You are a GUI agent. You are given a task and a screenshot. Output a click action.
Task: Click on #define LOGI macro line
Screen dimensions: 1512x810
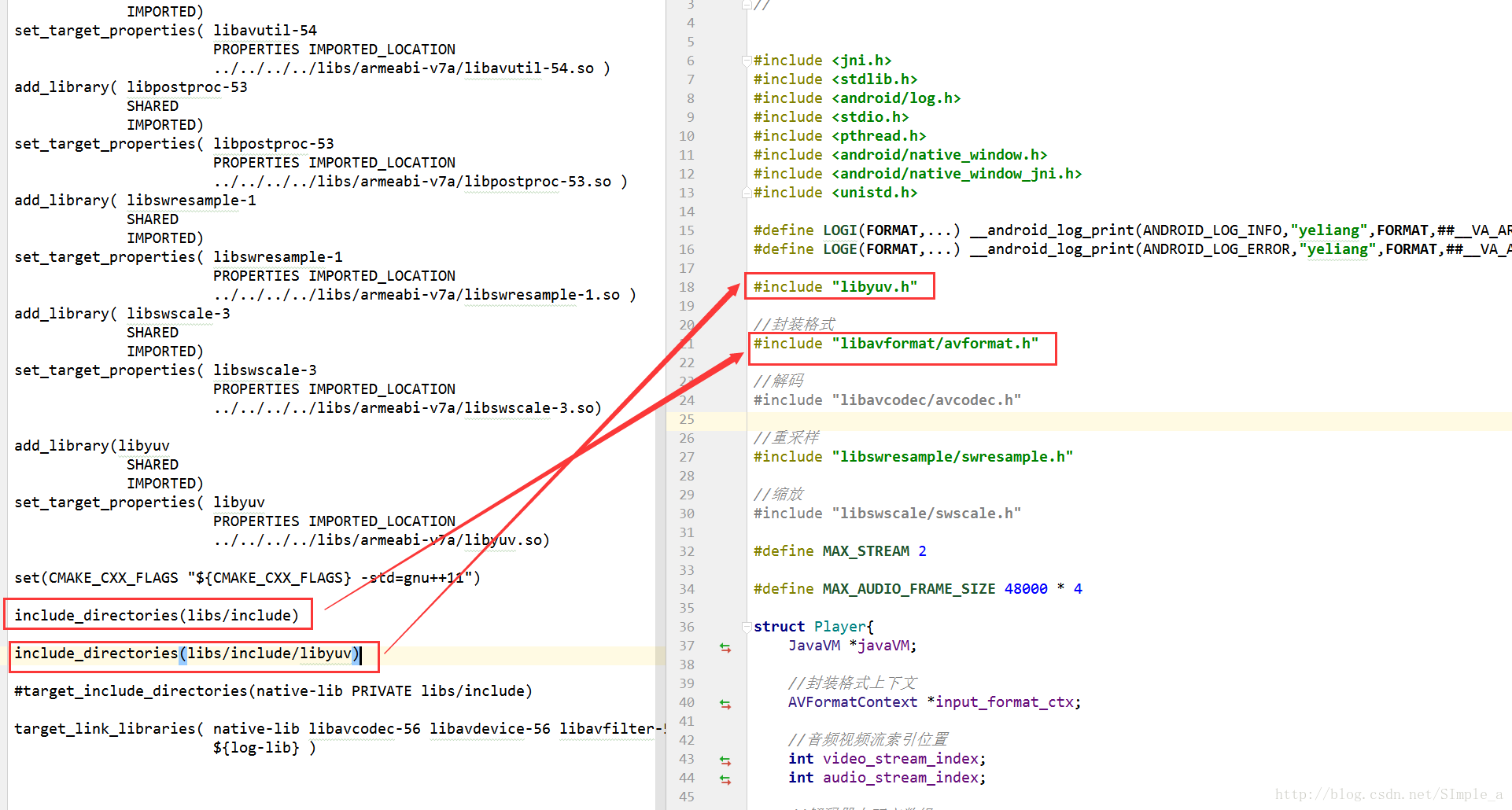click(1132, 230)
